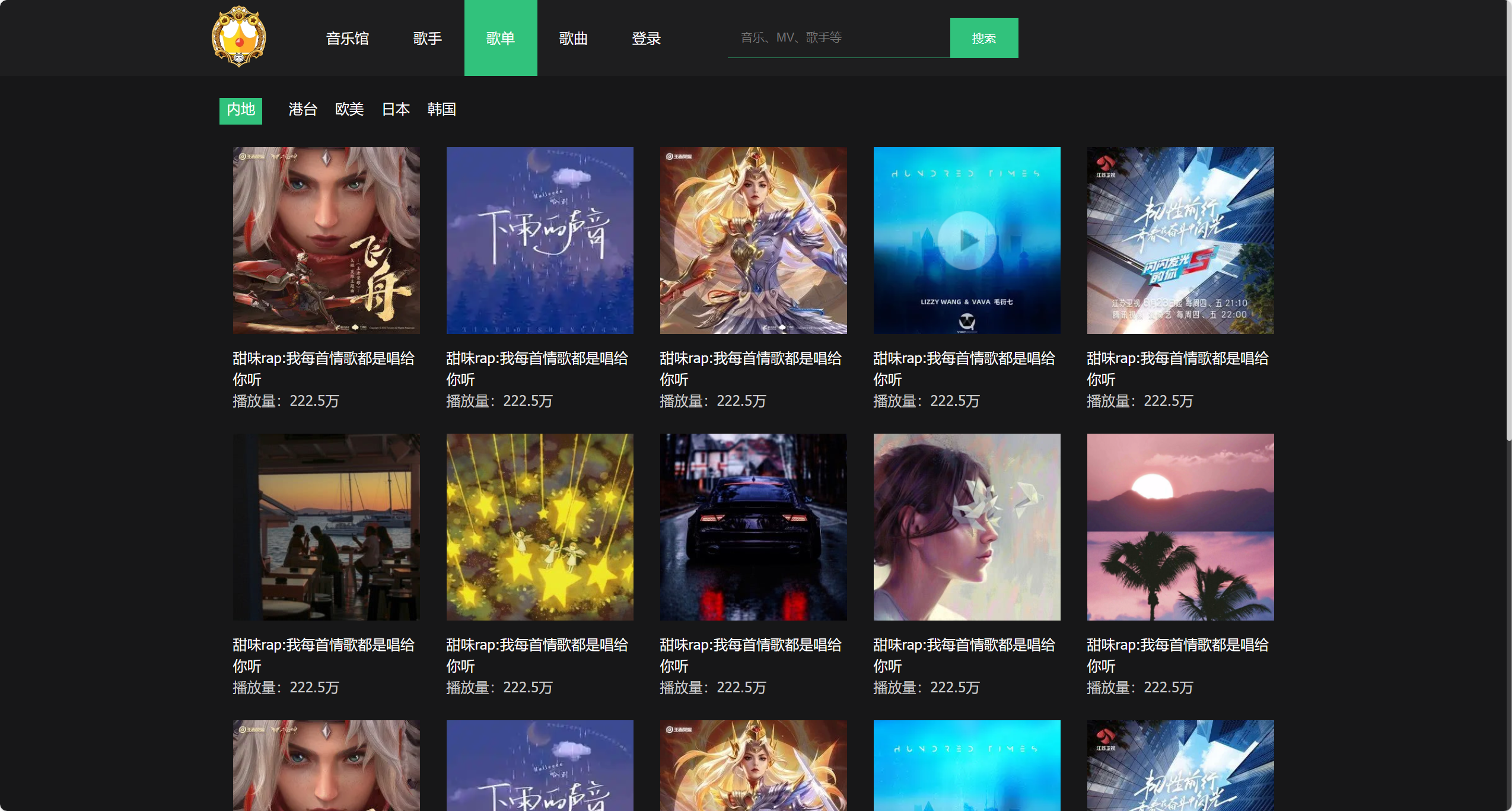Open the 飞舟 album cover playlist

pyautogui.click(x=326, y=240)
